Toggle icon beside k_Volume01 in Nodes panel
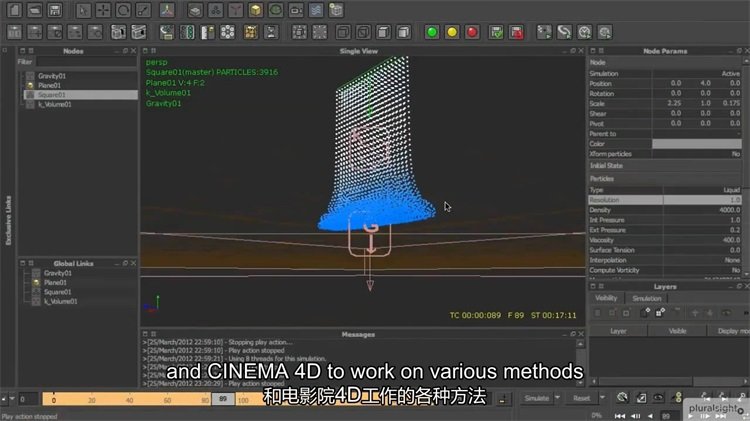750x421 pixels. 30,104
